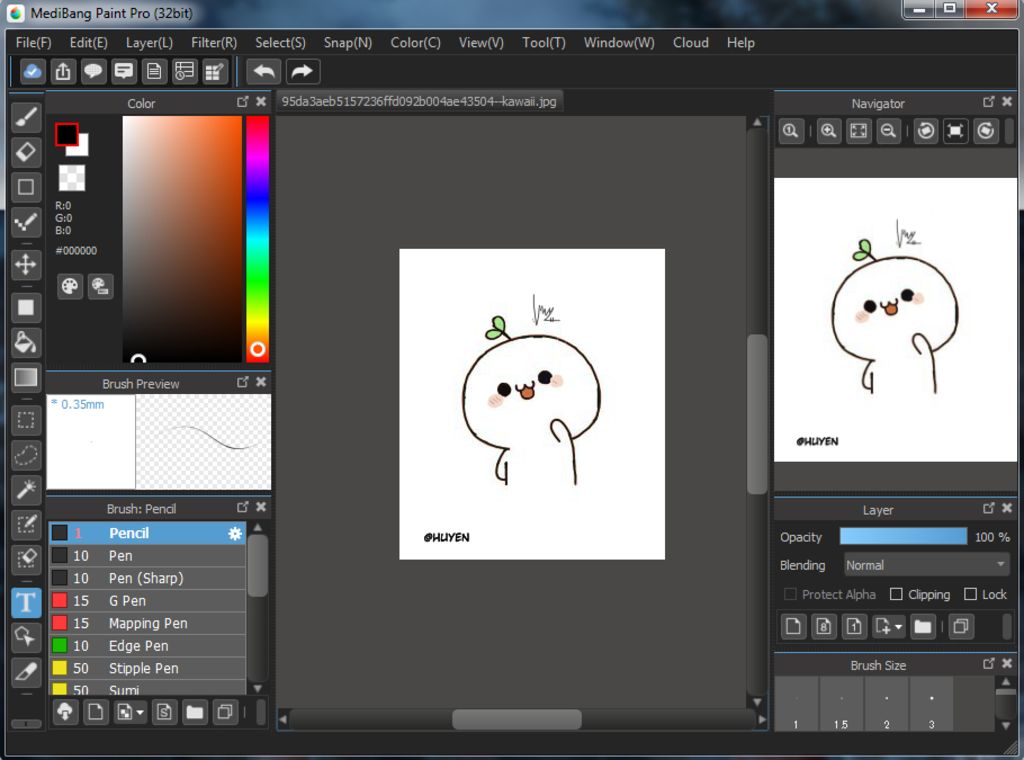
Task: Open the Help menu
Action: tap(741, 42)
